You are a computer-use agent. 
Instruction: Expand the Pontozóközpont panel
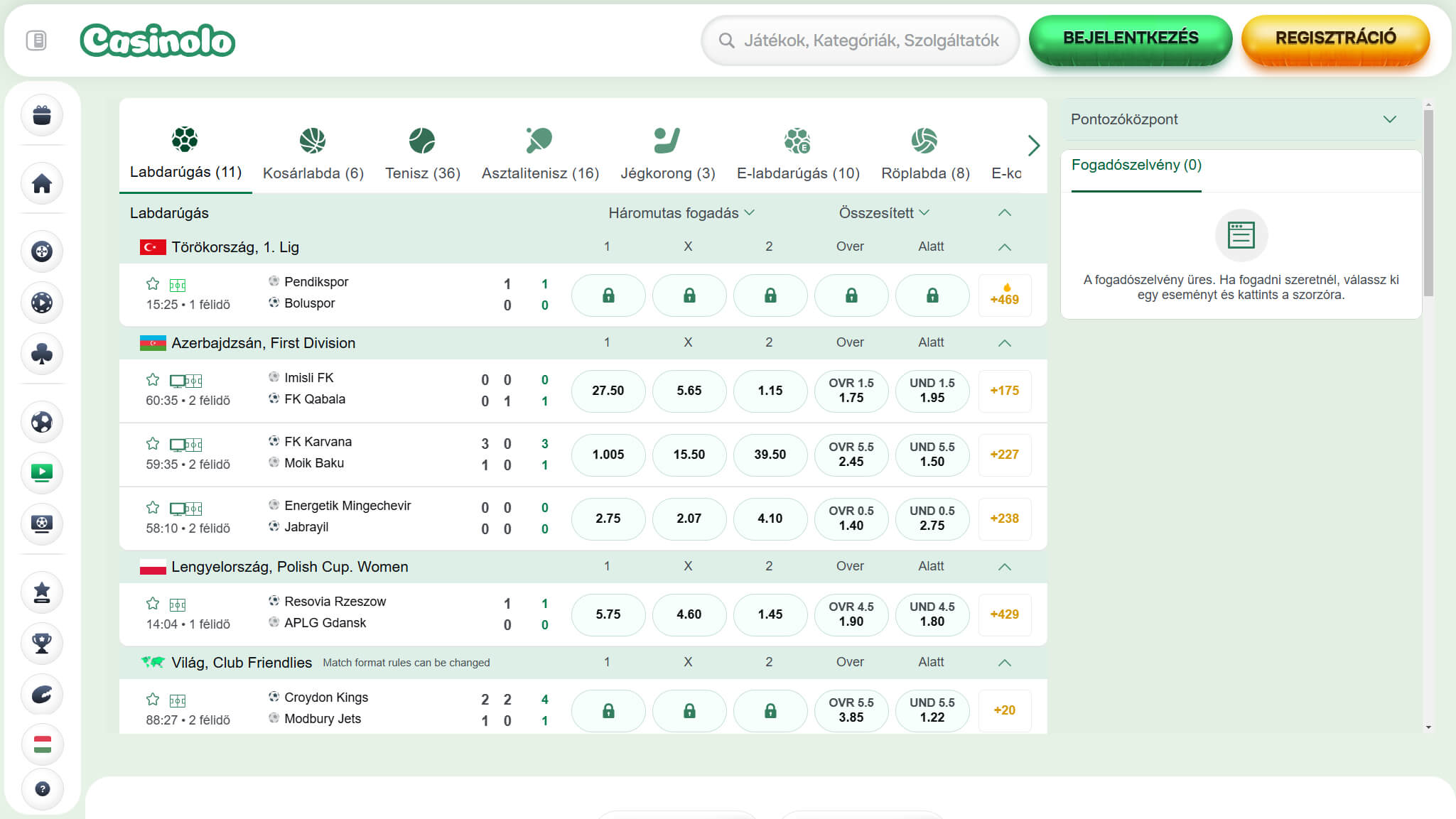tap(1240, 119)
